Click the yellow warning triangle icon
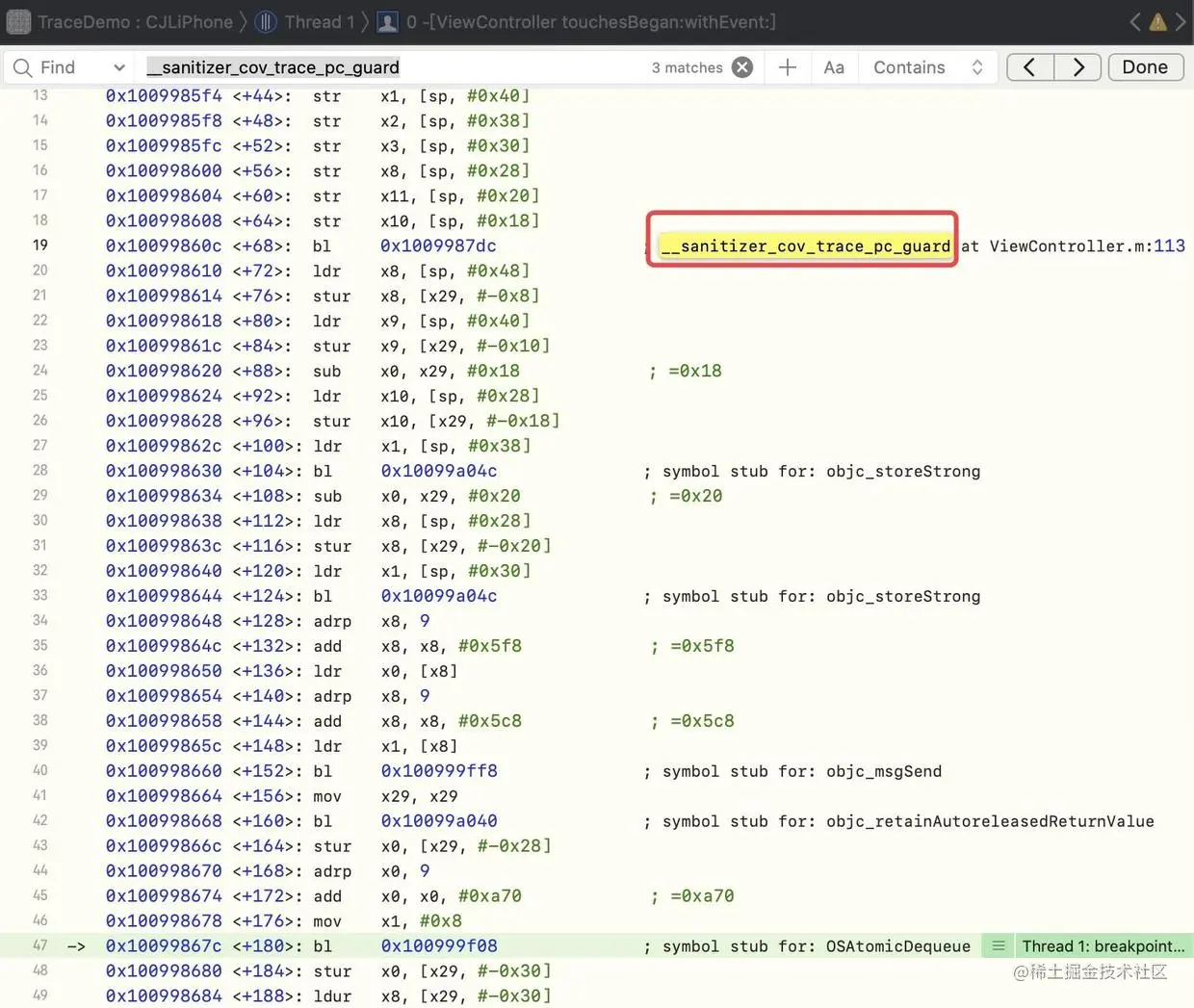The image size is (1194, 1008). click(x=1157, y=21)
